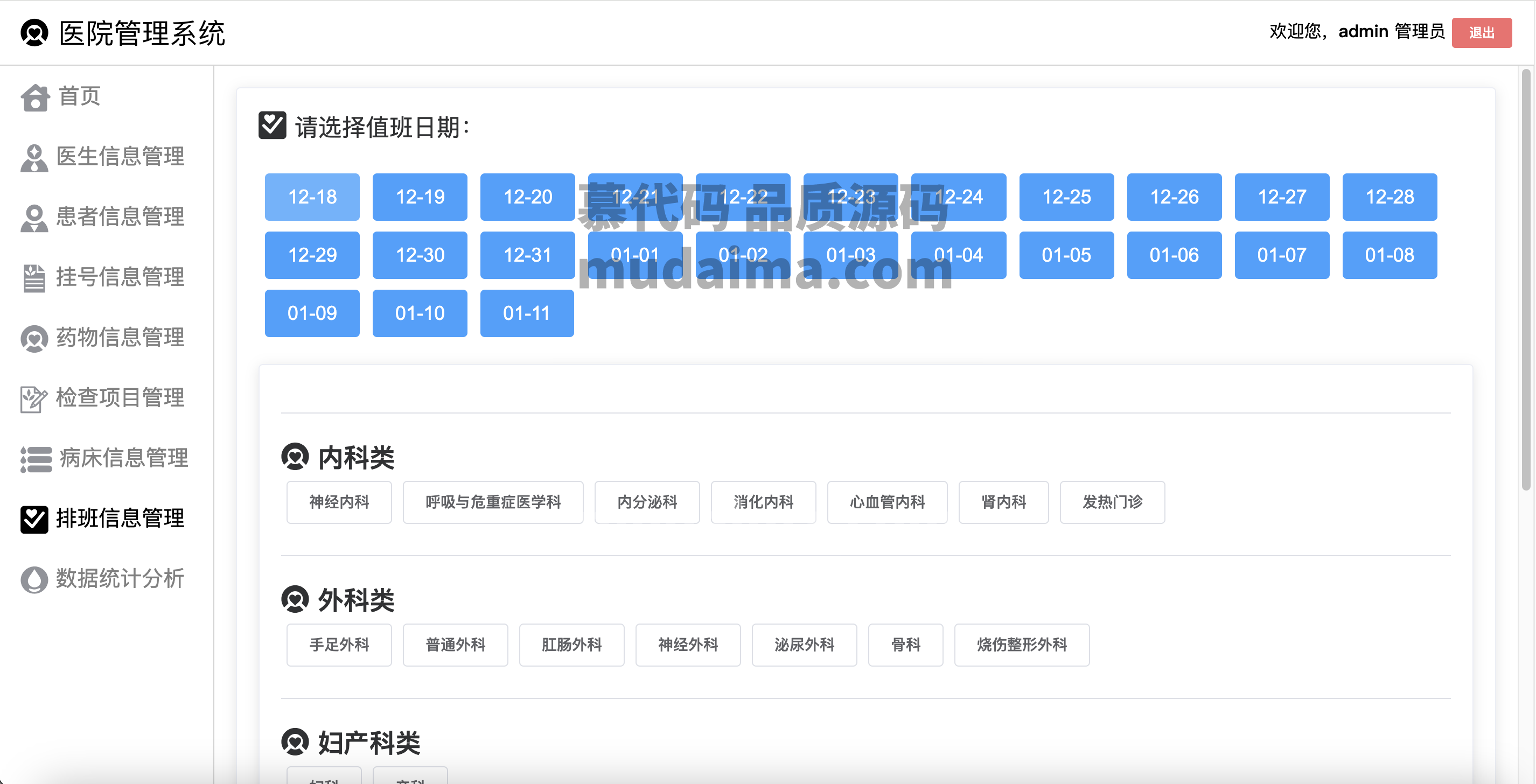Viewport: 1536px width, 784px height.
Task: Choose the 肛肠外科 department
Action: (571, 645)
